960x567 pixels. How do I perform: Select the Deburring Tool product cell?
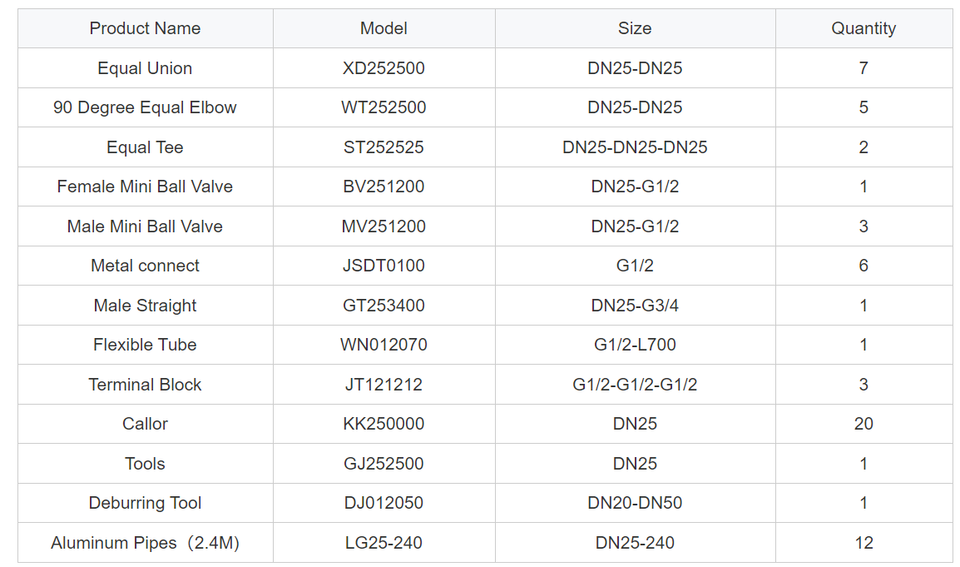(x=145, y=503)
